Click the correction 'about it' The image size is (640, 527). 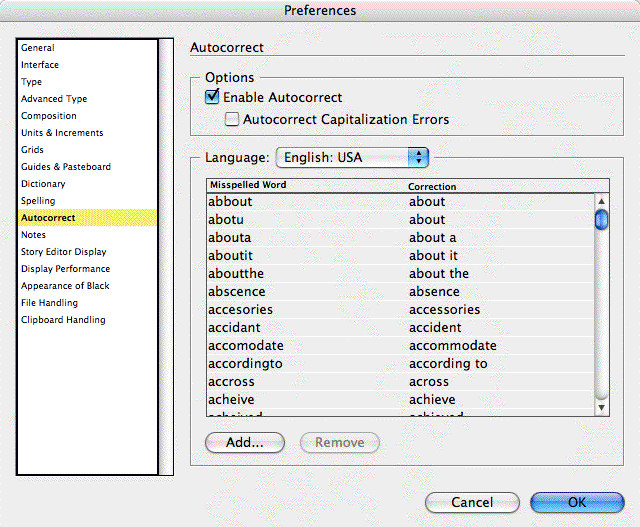(x=433, y=256)
